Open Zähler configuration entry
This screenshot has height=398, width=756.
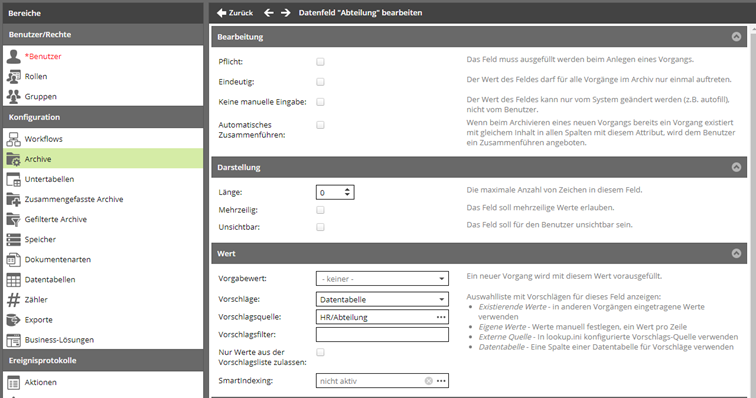(x=36, y=300)
